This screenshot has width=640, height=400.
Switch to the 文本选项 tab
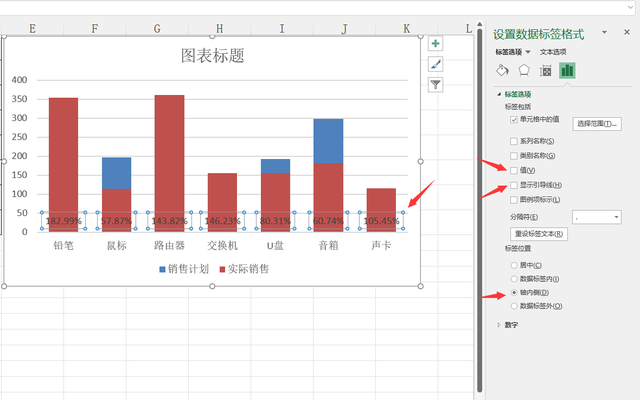pos(553,52)
